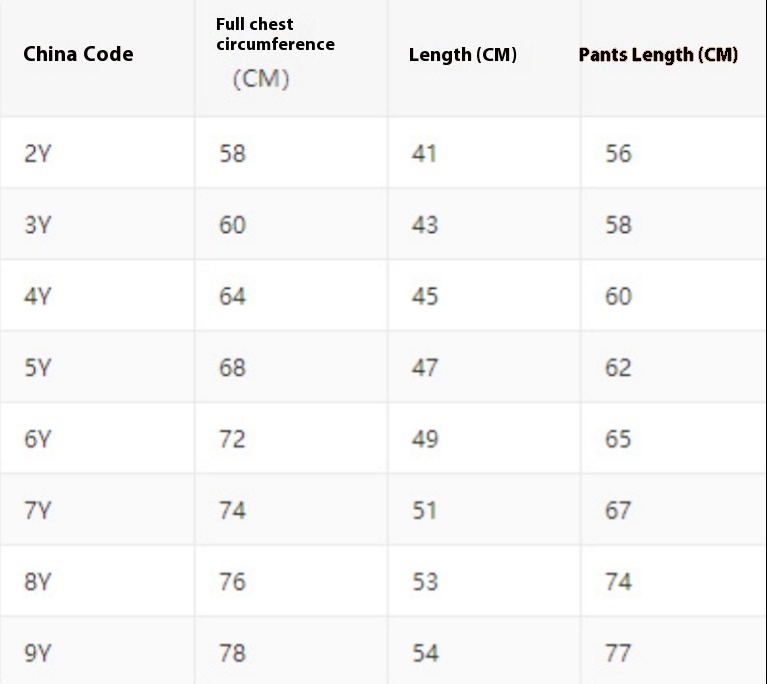Select the 2Y size row label

pyautogui.click(x=37, y=153)
